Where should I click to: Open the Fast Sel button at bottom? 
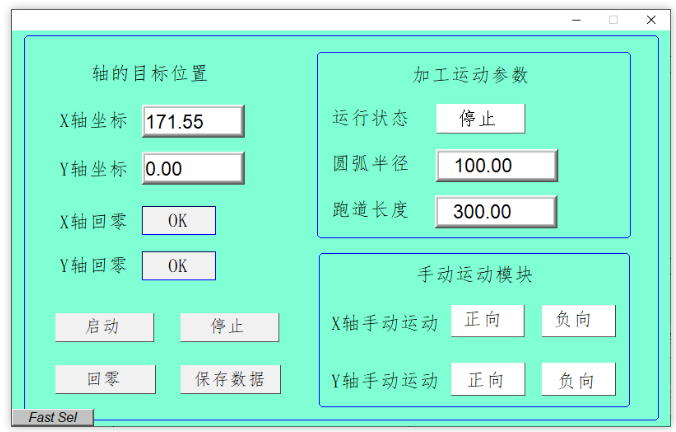53,417
